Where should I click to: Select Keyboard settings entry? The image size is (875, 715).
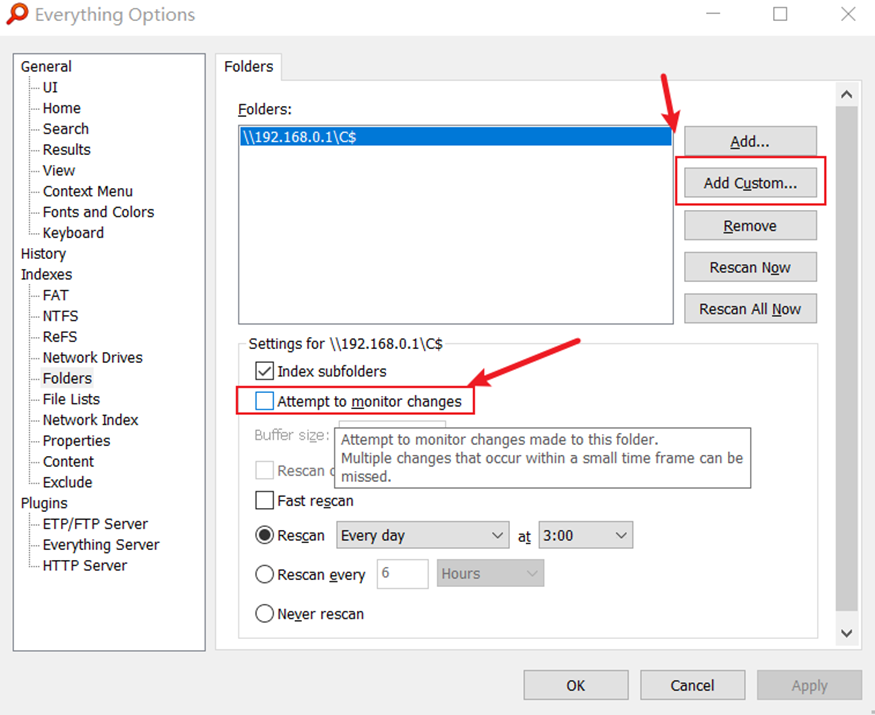(x=73, y=233)
